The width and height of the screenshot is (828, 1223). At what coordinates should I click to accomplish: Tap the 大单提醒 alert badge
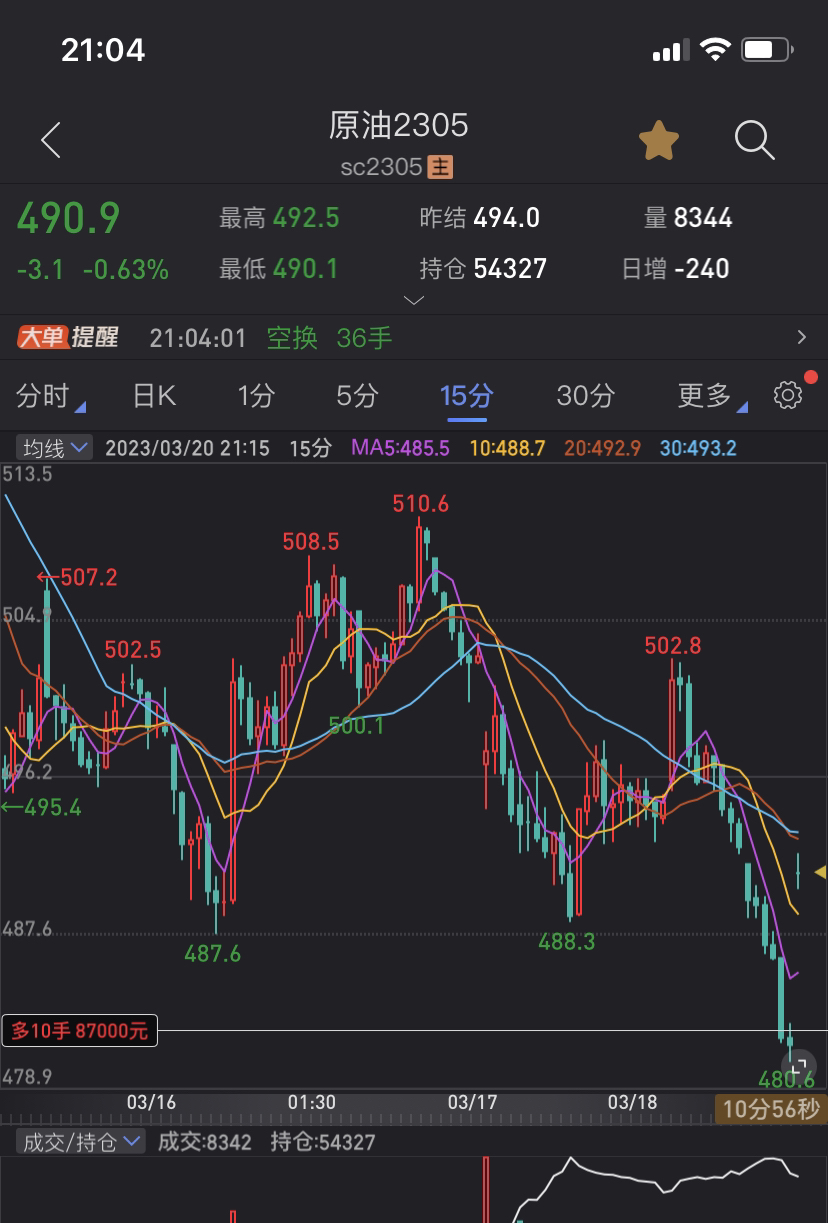68,338
